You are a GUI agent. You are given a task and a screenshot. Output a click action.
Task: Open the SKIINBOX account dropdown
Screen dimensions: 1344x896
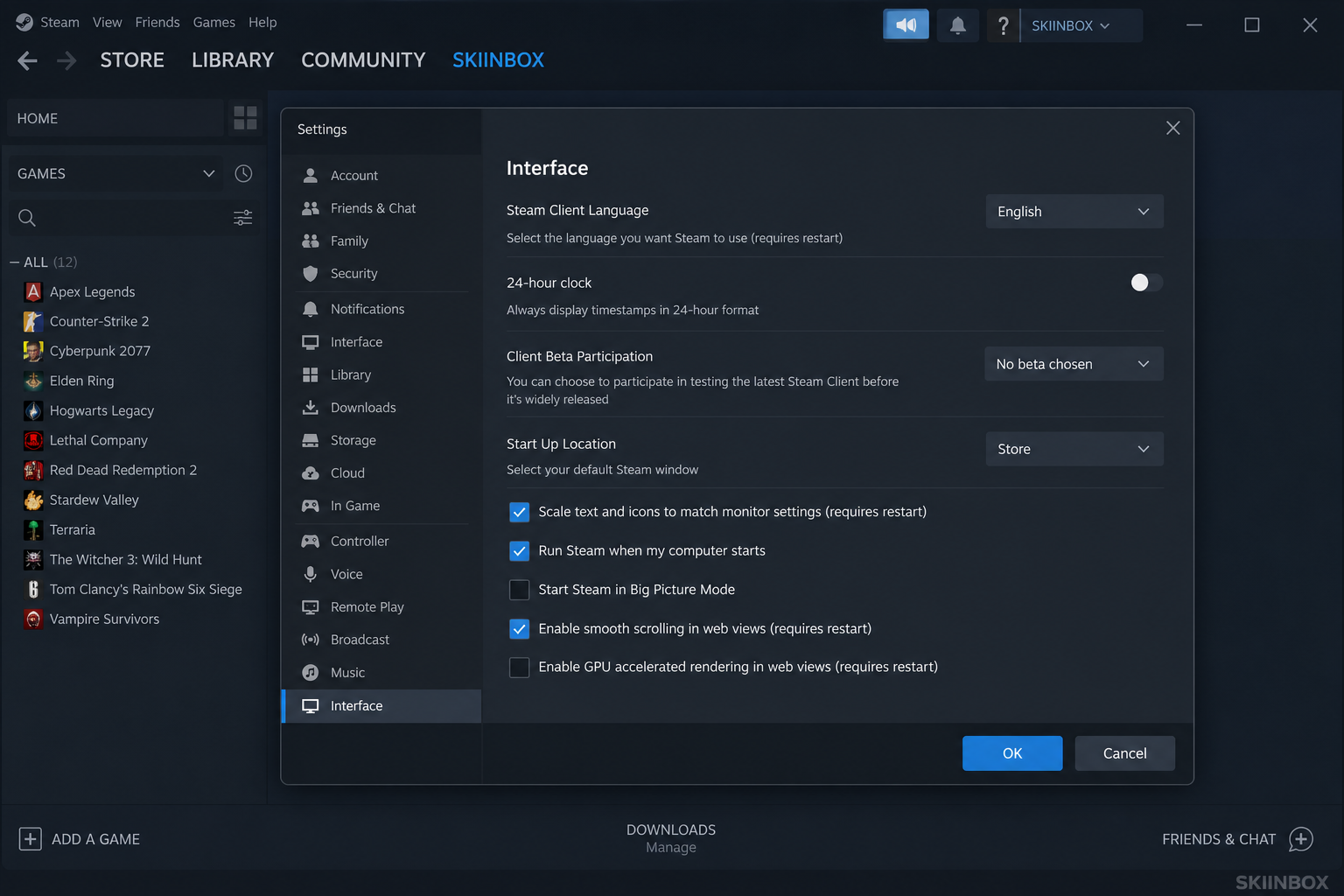click(x=1081, y=25)
